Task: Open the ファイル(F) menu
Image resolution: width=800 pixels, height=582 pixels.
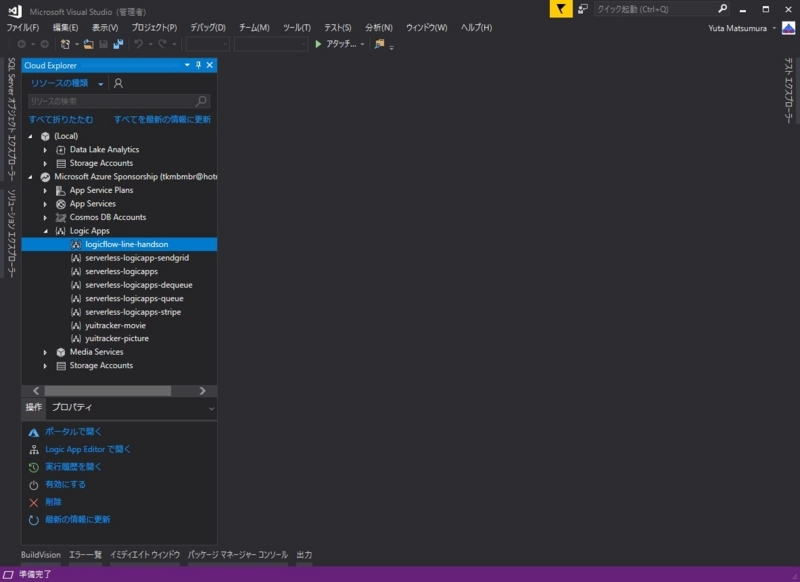Action: [x=22, y=28]
